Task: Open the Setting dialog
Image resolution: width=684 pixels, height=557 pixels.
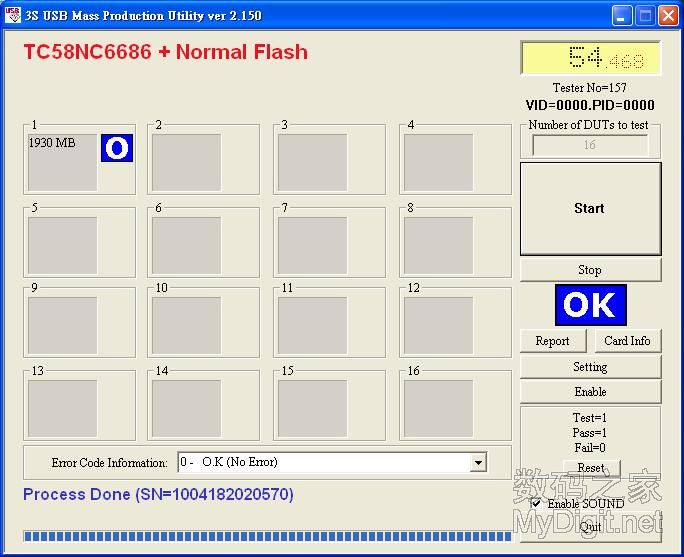Action: pyautogui.click(x=591, y=367)
